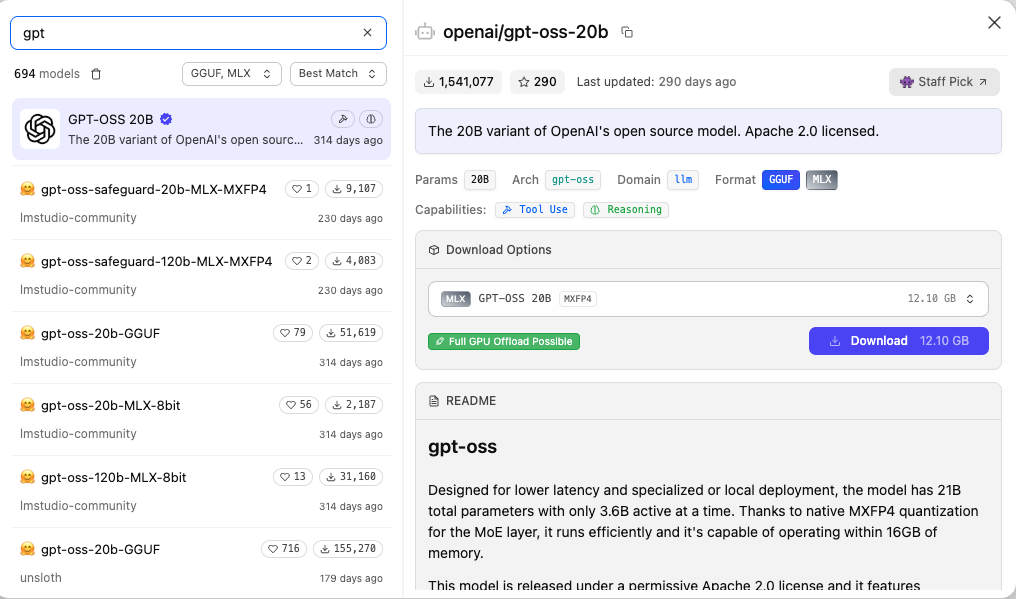Click the Hugging Face emoji on gpt-oss-safeguard-20b-MLX-MXFP4
The height and width of the screenshot is (599, 1016).
click(x=27, y=189)
